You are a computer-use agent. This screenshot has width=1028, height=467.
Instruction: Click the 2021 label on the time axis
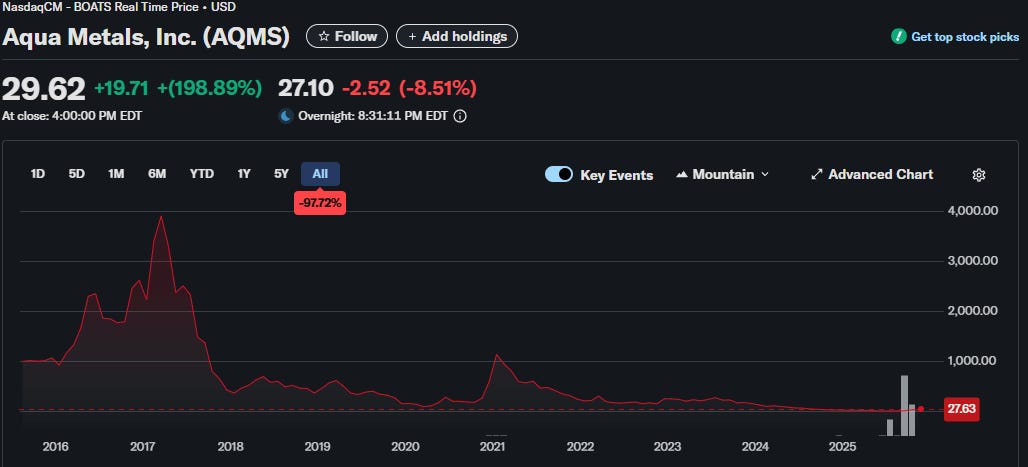[492, 447]
